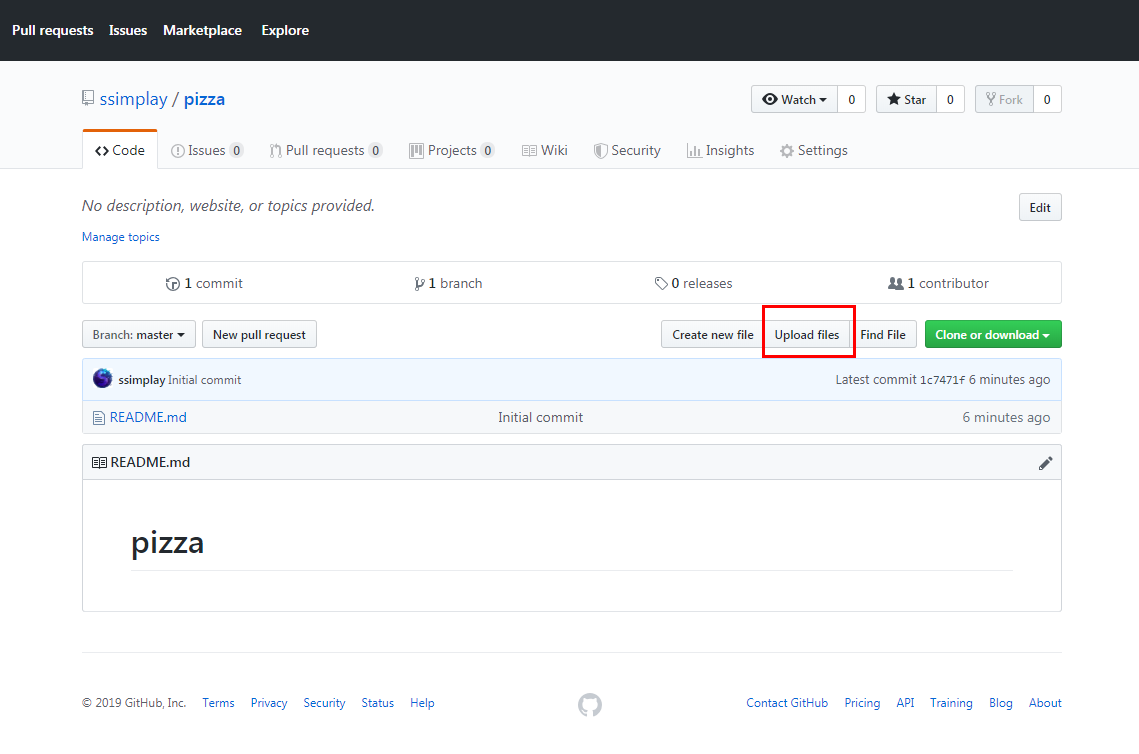Open the Insights tab
Screen dimensions: 1139x754
click(x=721, y=150)
